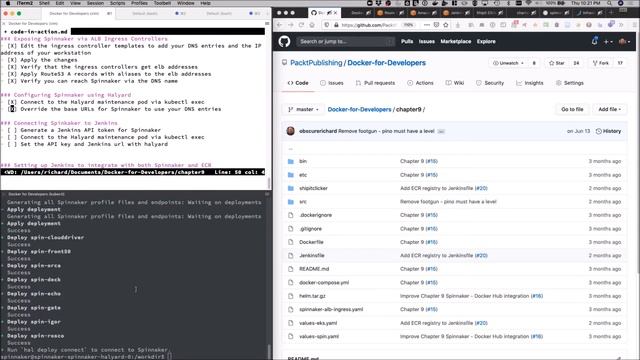This screenshot has height=360, width=640.
Task: Open Marketplace in GitHub header
Action: click(456, 42)
